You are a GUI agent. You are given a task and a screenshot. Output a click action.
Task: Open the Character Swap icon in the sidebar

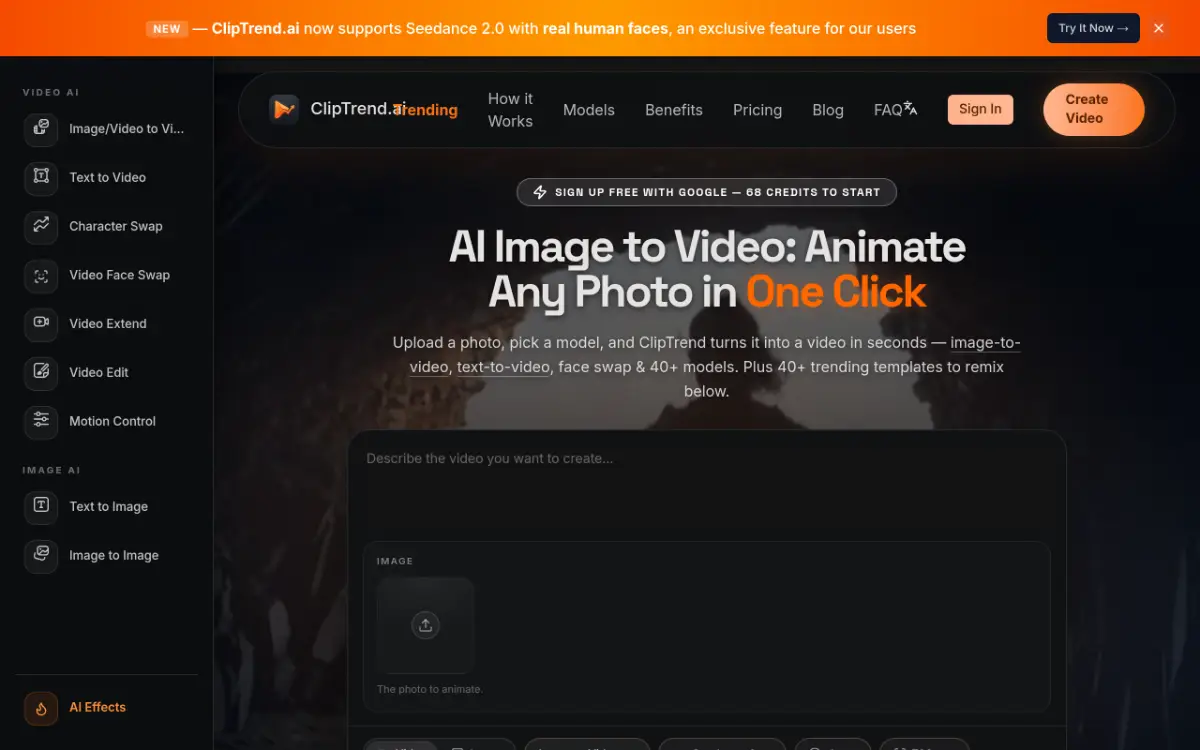pos(41,226)
